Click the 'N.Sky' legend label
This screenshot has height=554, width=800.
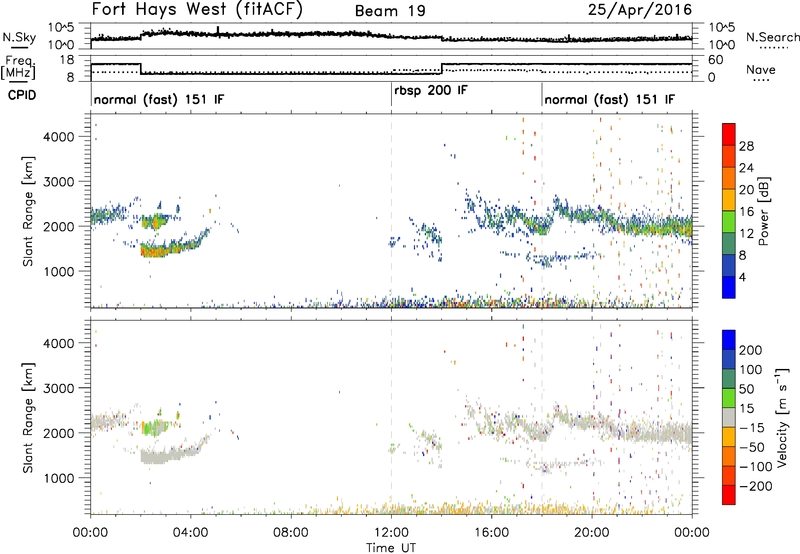coord(19,37)
